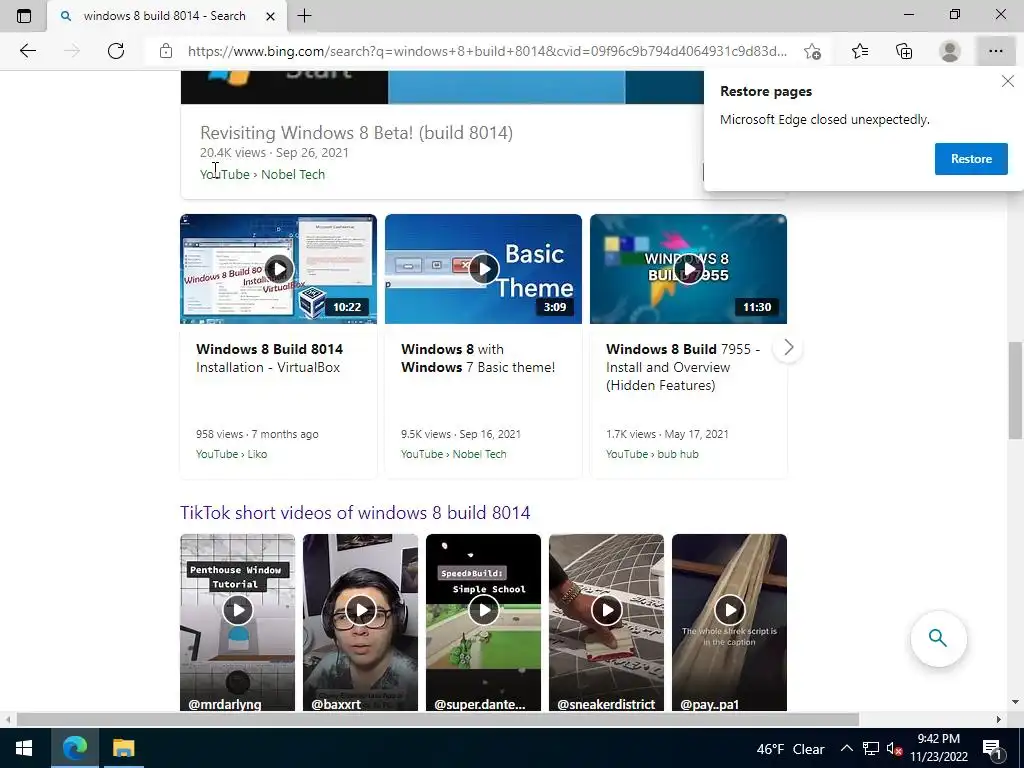
Task: Reload the page with the refresh icon
Action: tap(116, 51)
